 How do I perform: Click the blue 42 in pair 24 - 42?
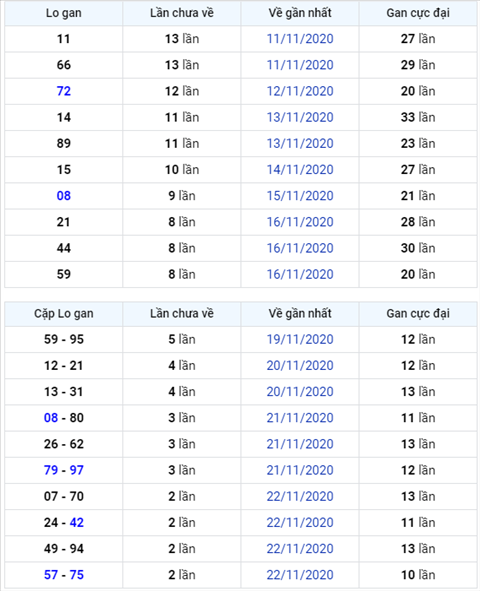click(x=76, y=523)
